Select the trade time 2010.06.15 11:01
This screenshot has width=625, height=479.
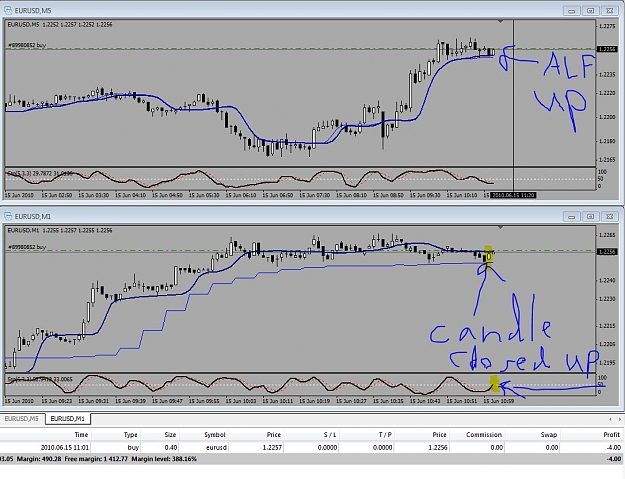pos(65,448)
